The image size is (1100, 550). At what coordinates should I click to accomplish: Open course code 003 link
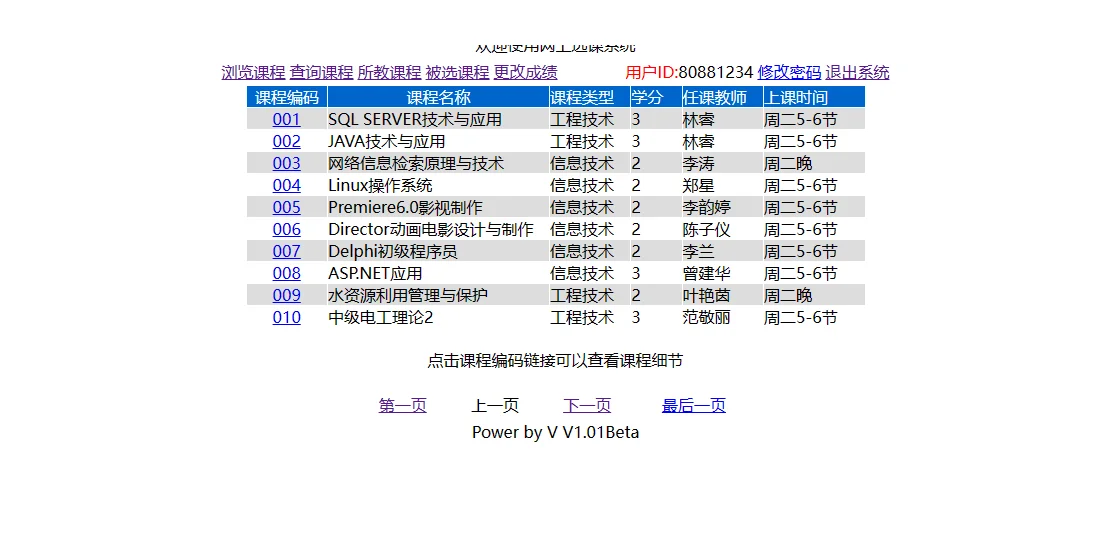286,163
